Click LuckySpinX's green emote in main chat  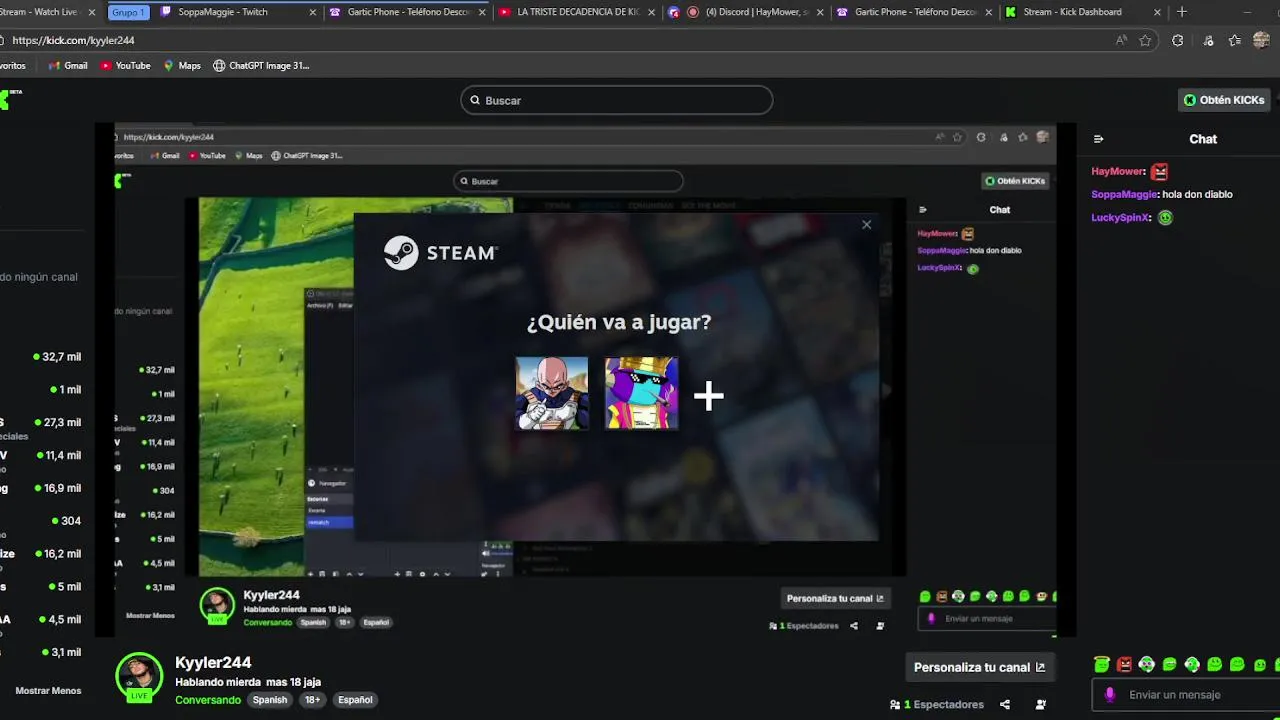[1165, 218]
